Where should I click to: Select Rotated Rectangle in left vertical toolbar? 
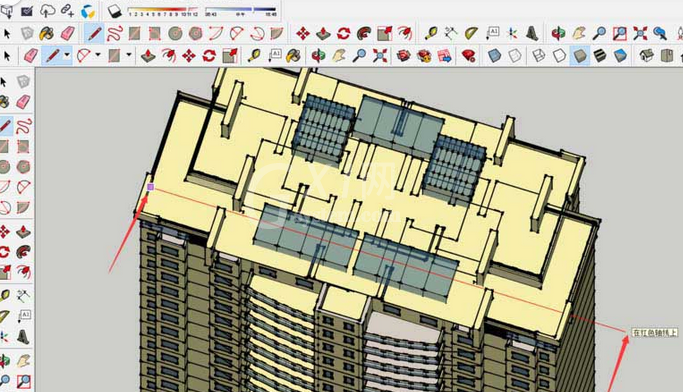[24, 146]
